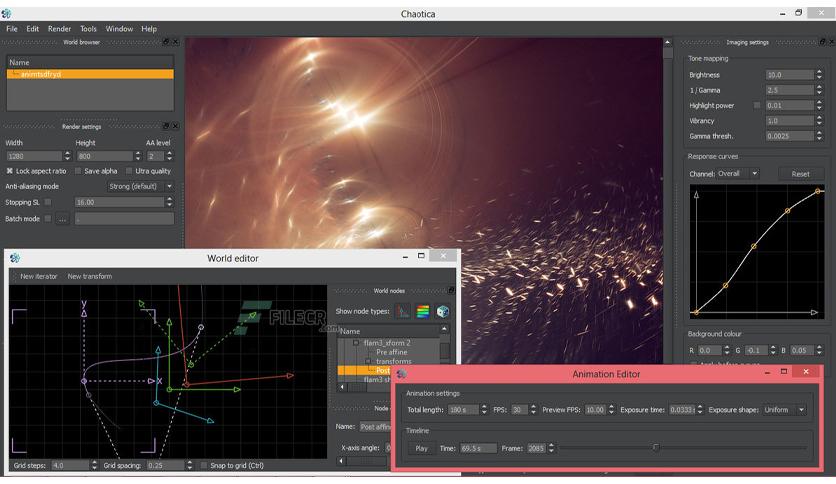836x484 pixels.
Task: Open the Help menu
Action: [x=149, y=29]
